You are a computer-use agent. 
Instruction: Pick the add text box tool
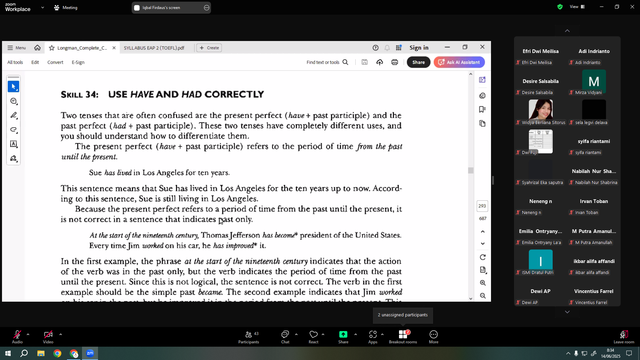pyautogui.click(x=13, y=144)
